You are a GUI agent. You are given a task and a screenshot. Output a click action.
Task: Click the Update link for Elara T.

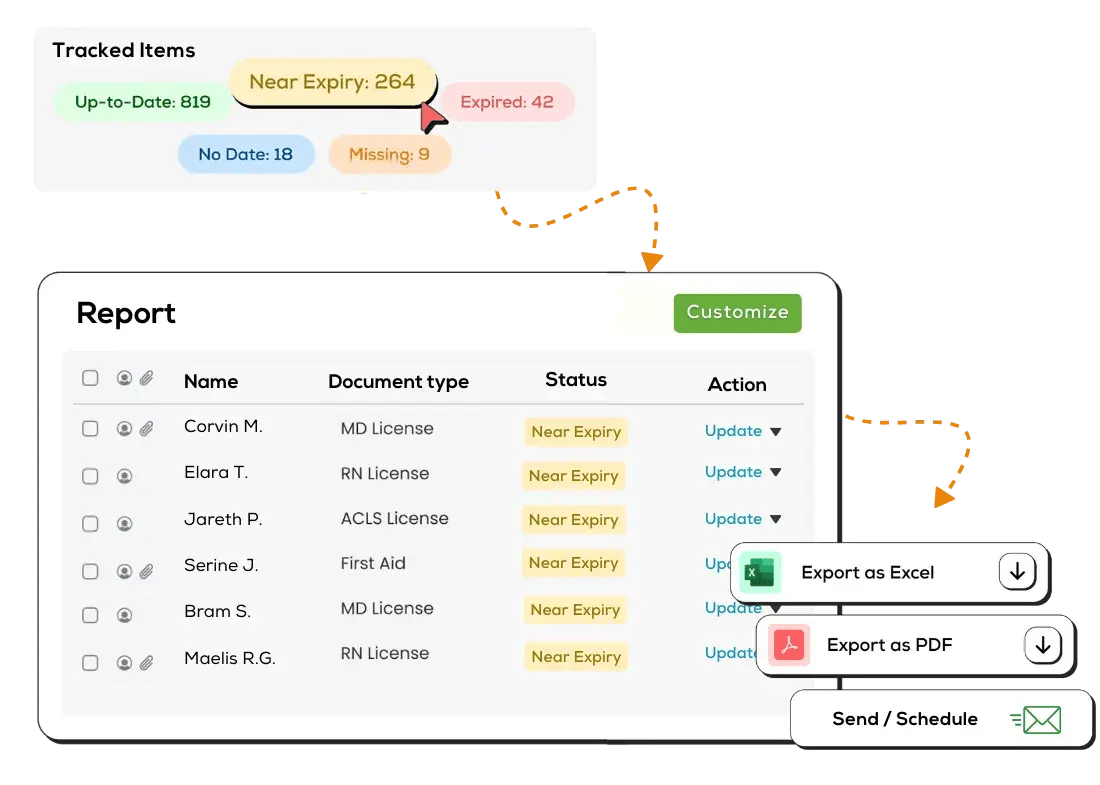click(733, 471)
